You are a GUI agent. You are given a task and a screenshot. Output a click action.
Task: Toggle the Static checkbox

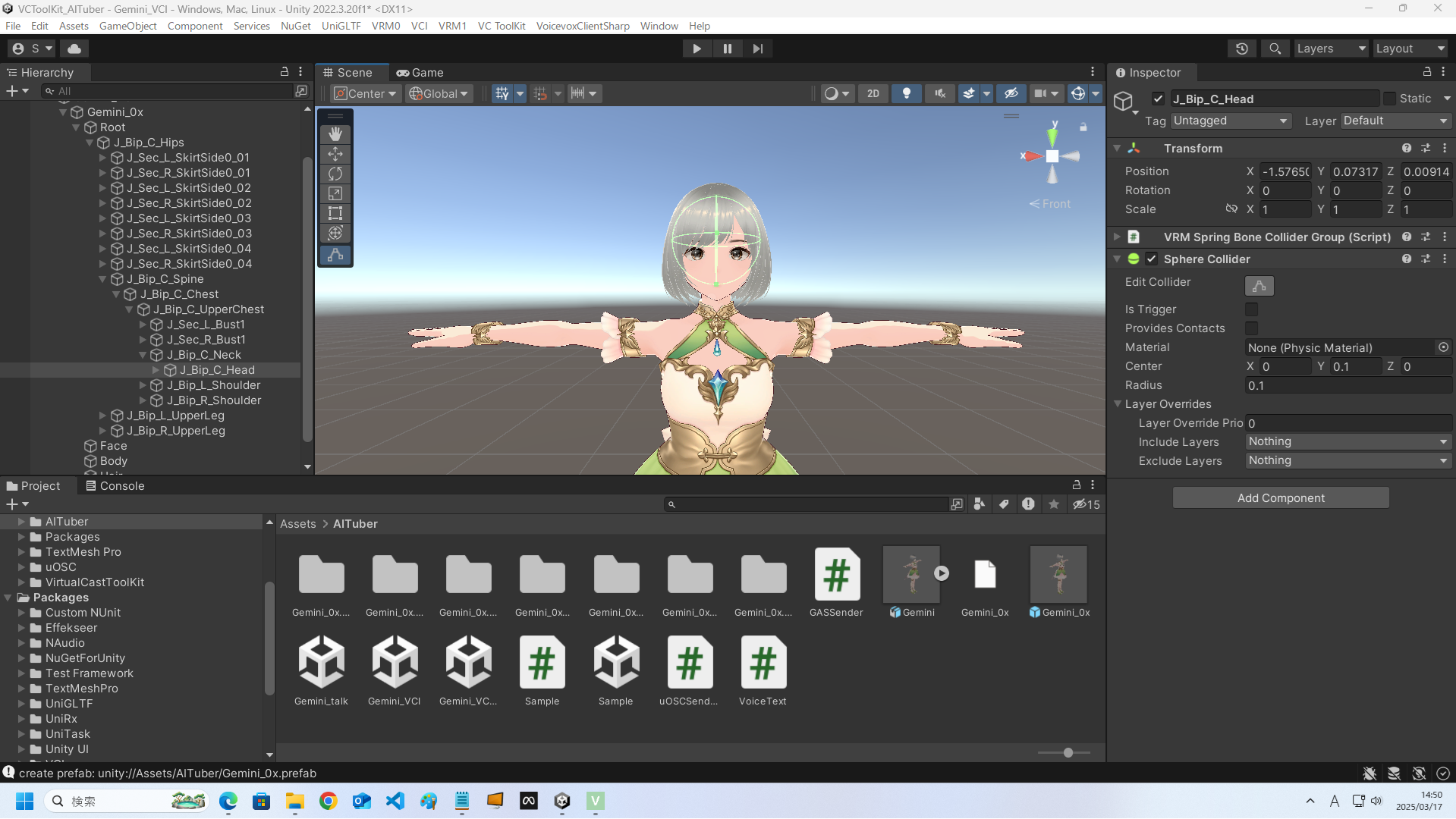coord(1389,99)
